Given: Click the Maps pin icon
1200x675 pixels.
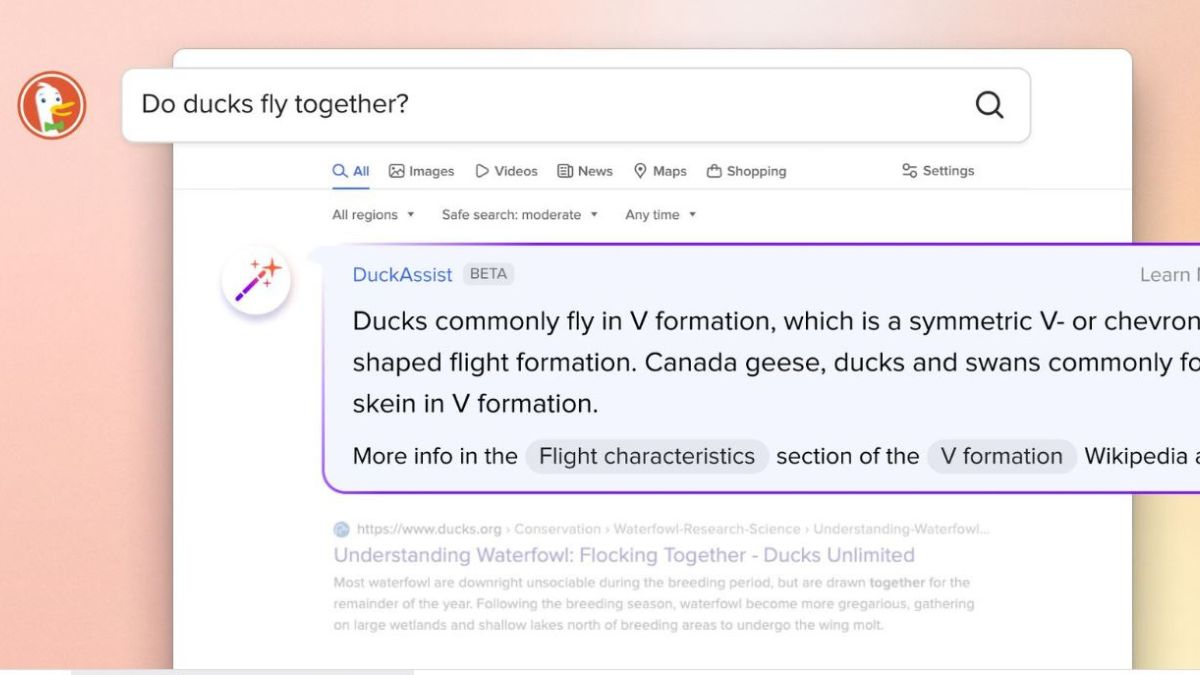Looking at the screenshot, I should click(641, 170).
